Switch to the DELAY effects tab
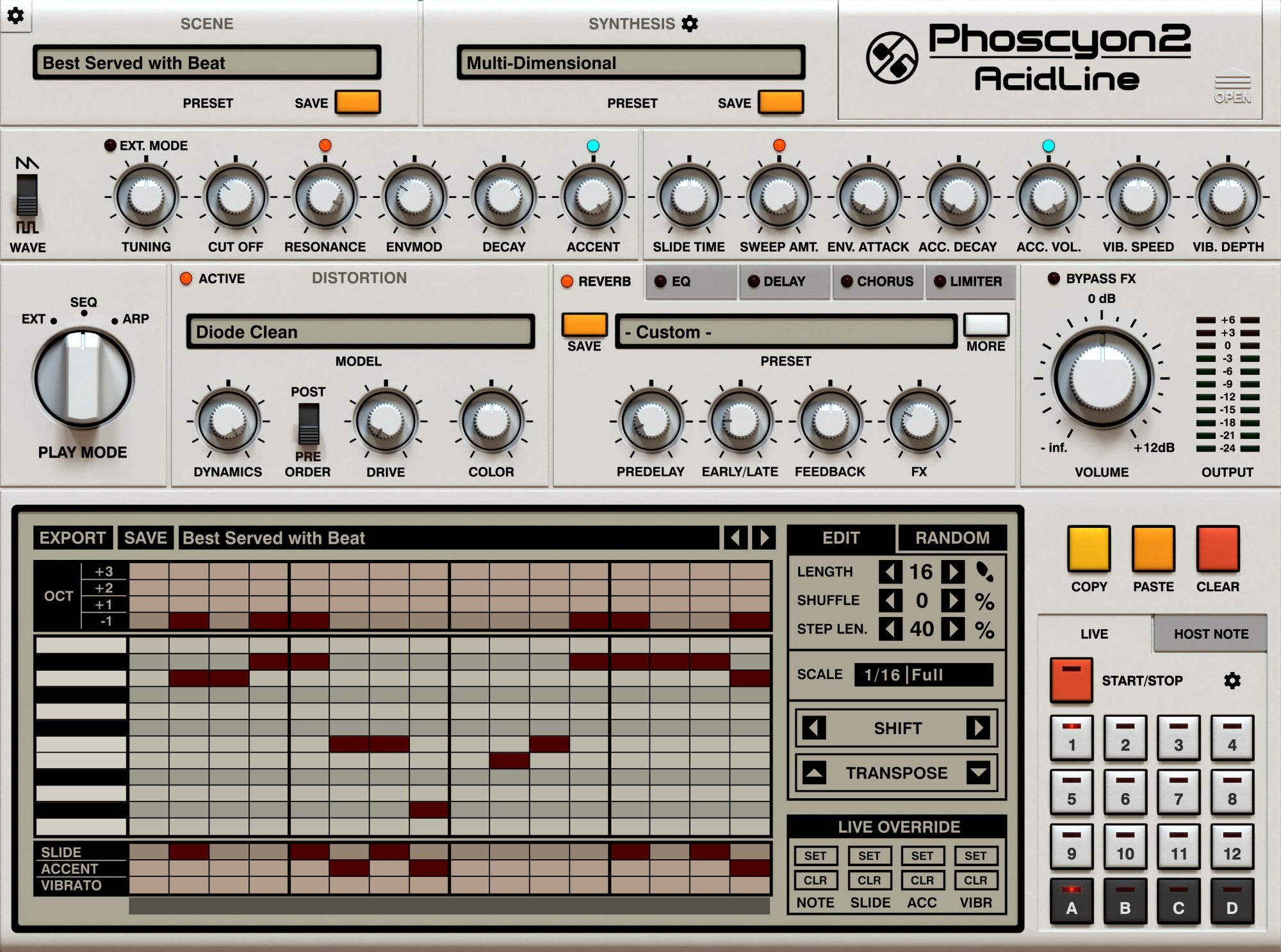Screen dimensions: 1281x952 coord(784,281)
